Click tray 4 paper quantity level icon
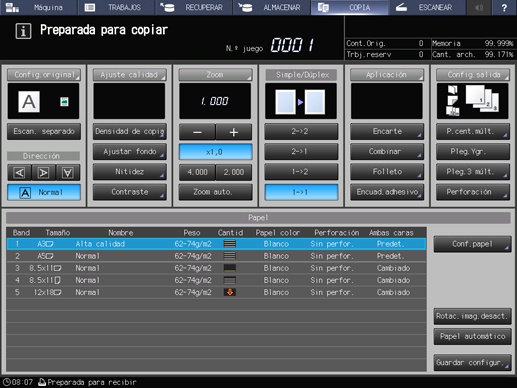The width and height of the screenshot is (517, 388). [230, 280]
